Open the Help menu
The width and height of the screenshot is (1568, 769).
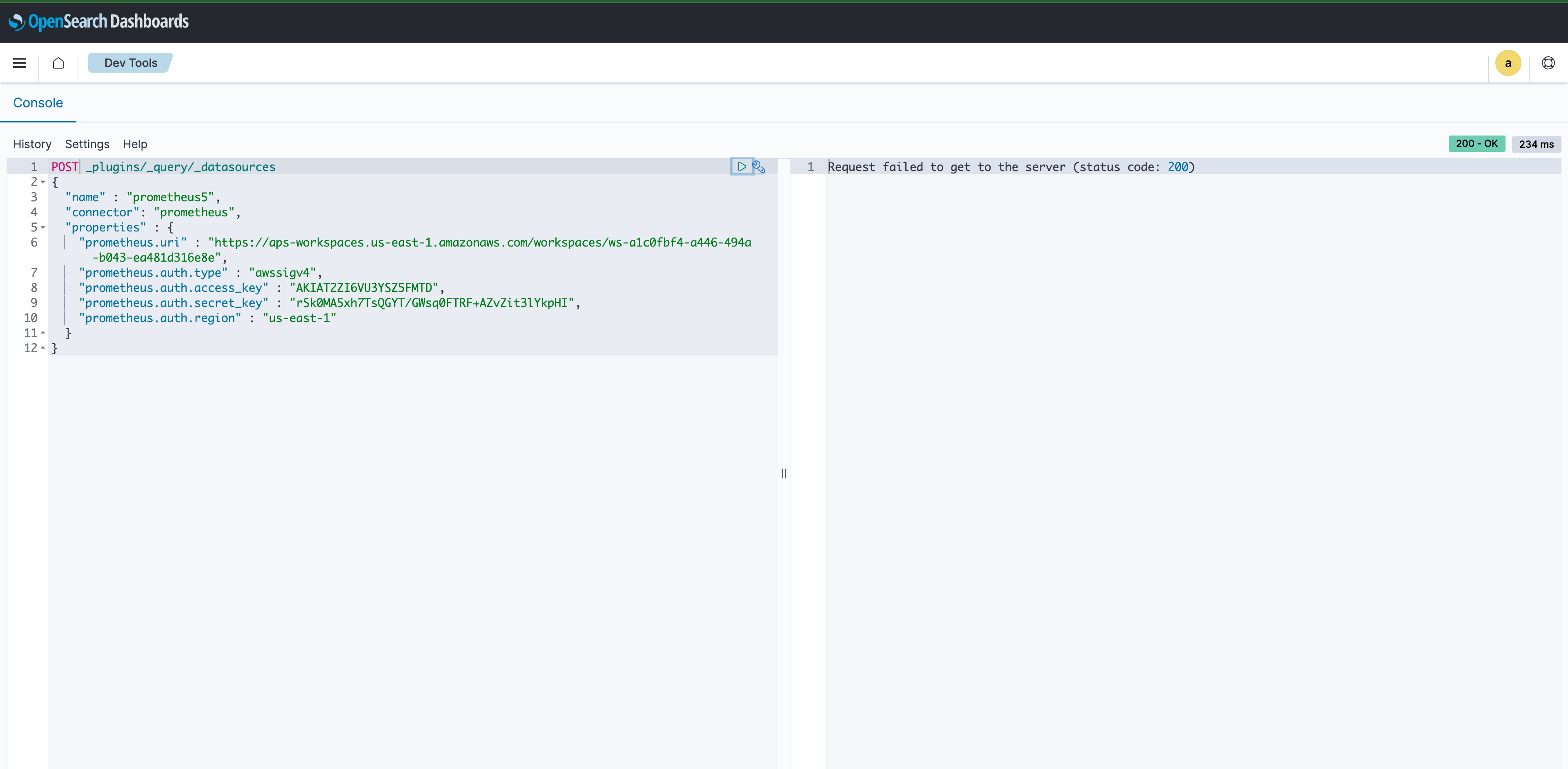click(x=135, y=144)
